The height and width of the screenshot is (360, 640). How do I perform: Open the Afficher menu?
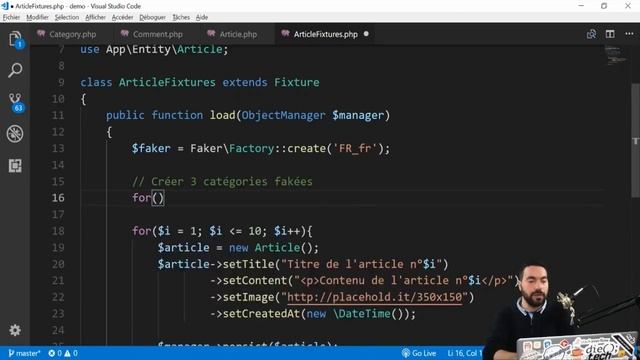(95, 17)
